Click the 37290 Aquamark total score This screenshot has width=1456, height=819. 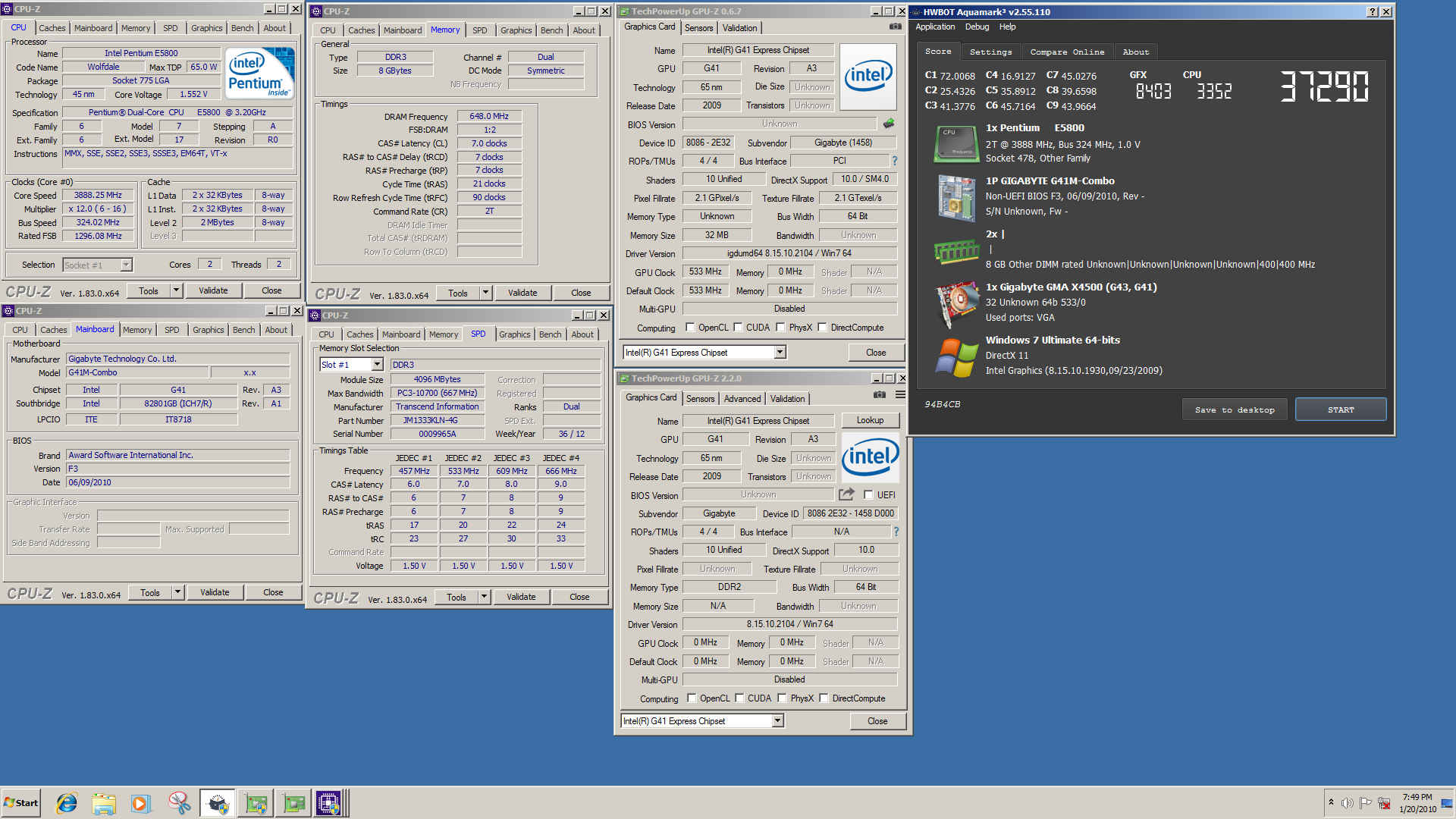(1324, 86)
